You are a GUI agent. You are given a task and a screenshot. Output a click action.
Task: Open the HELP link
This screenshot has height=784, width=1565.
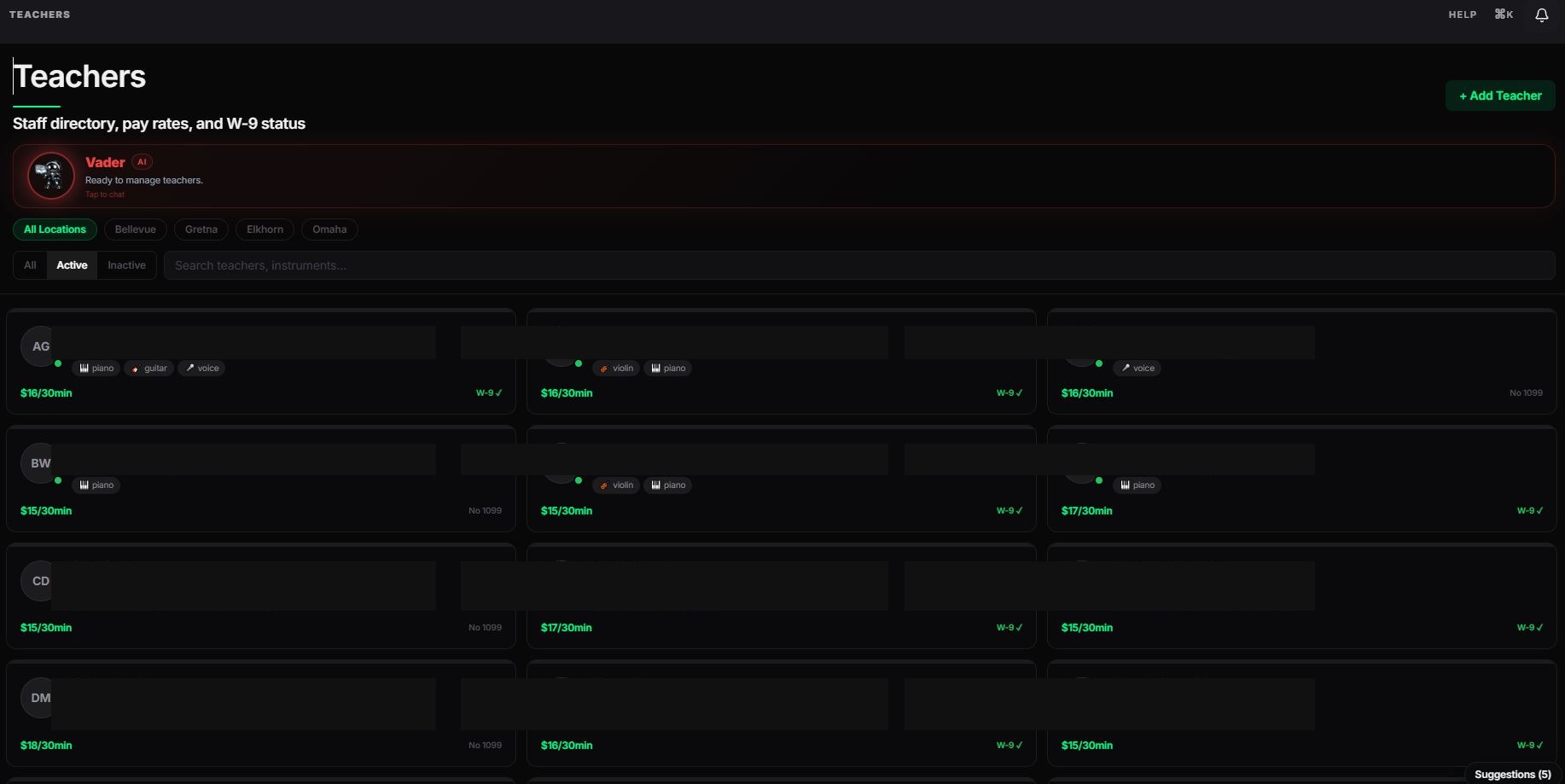point(1462,15)
